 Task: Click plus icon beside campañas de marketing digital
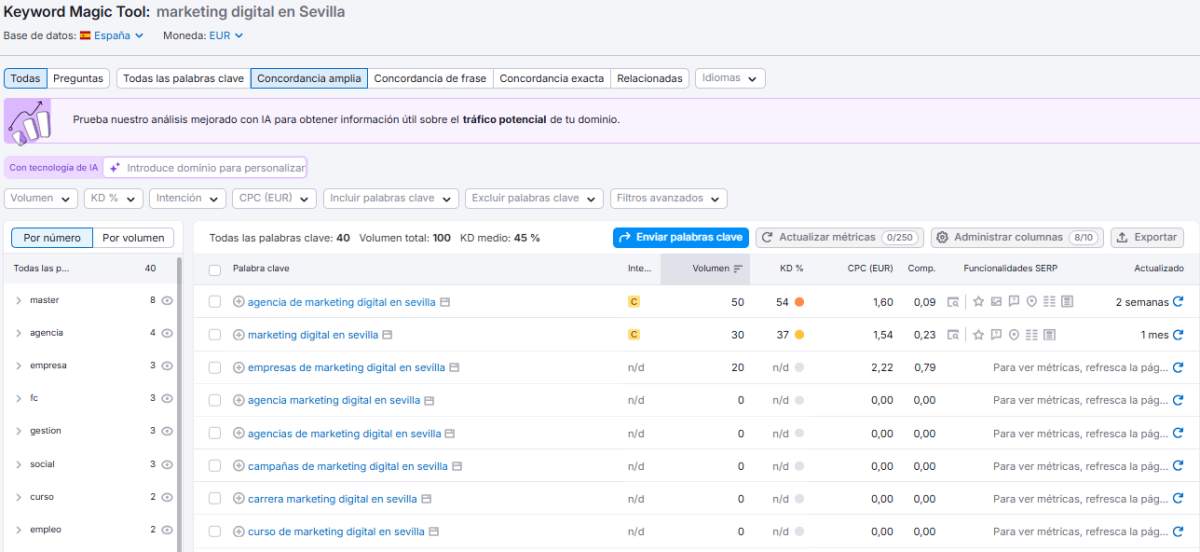238,466
